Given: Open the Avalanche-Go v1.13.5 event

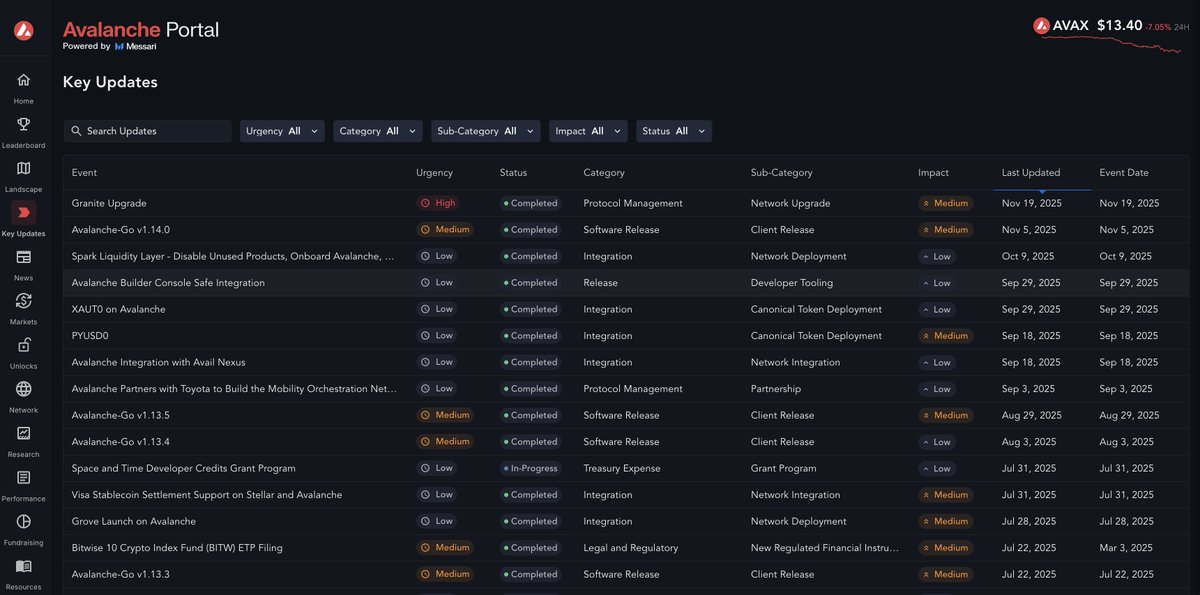Looking at the screenshot, I should pos(121,415).
